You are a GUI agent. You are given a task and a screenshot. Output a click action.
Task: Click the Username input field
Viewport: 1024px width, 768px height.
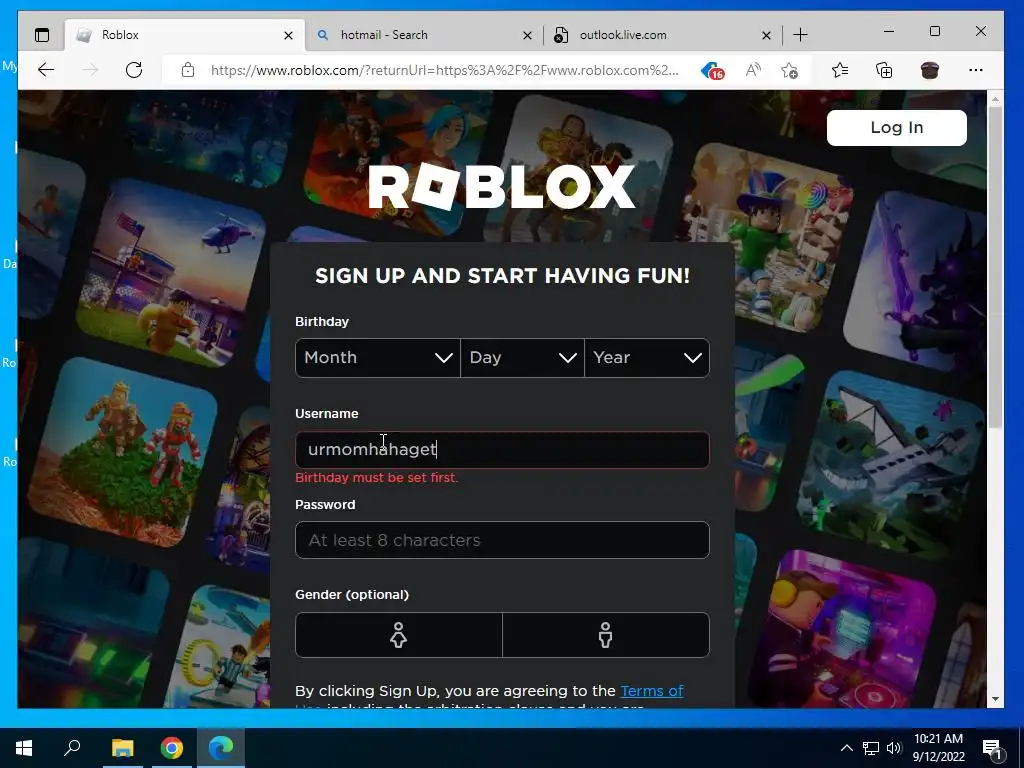point(502,449)
